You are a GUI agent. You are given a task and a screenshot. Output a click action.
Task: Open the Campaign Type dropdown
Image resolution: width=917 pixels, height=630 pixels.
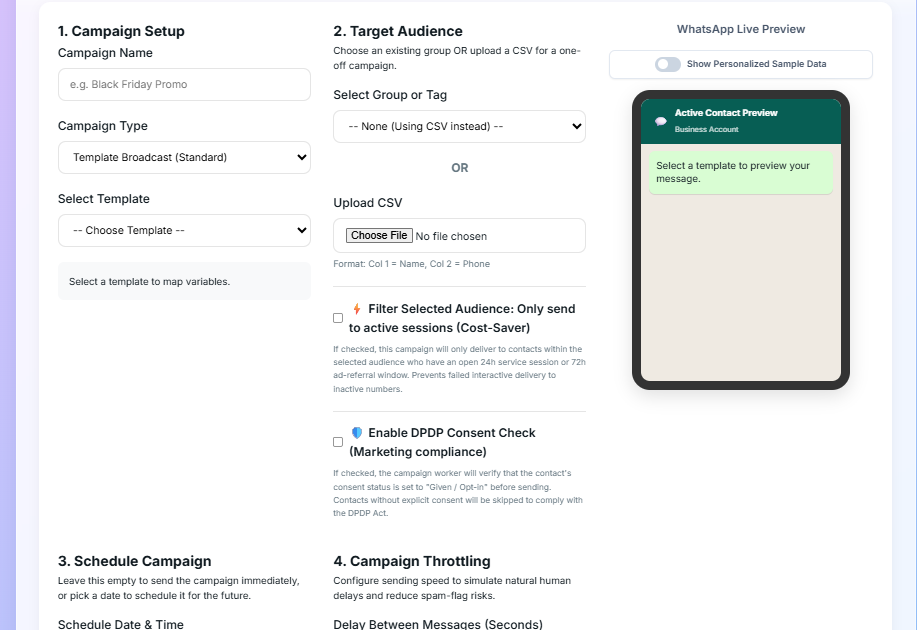point(184,157)
